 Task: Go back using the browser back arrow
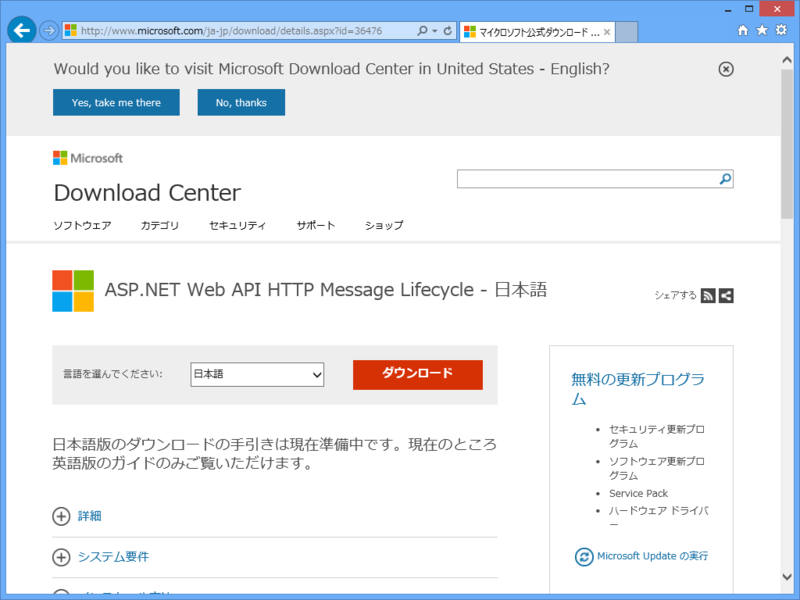[x=21, y=31]
